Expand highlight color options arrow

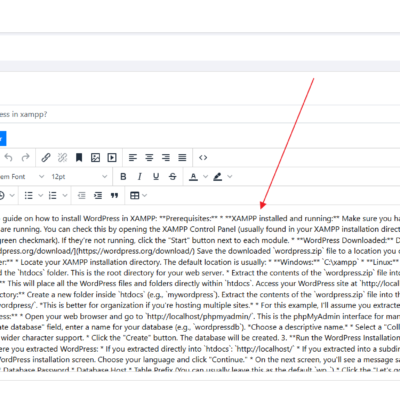tap(230, 177)
